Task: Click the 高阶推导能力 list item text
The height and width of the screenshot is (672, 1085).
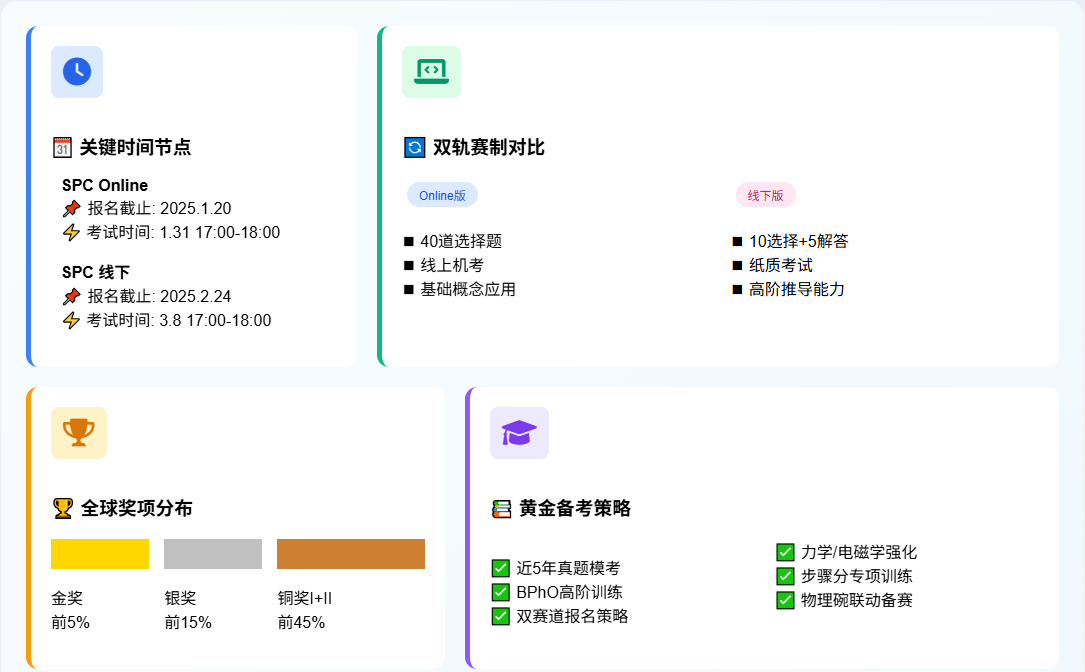Action: pos(797,289)
